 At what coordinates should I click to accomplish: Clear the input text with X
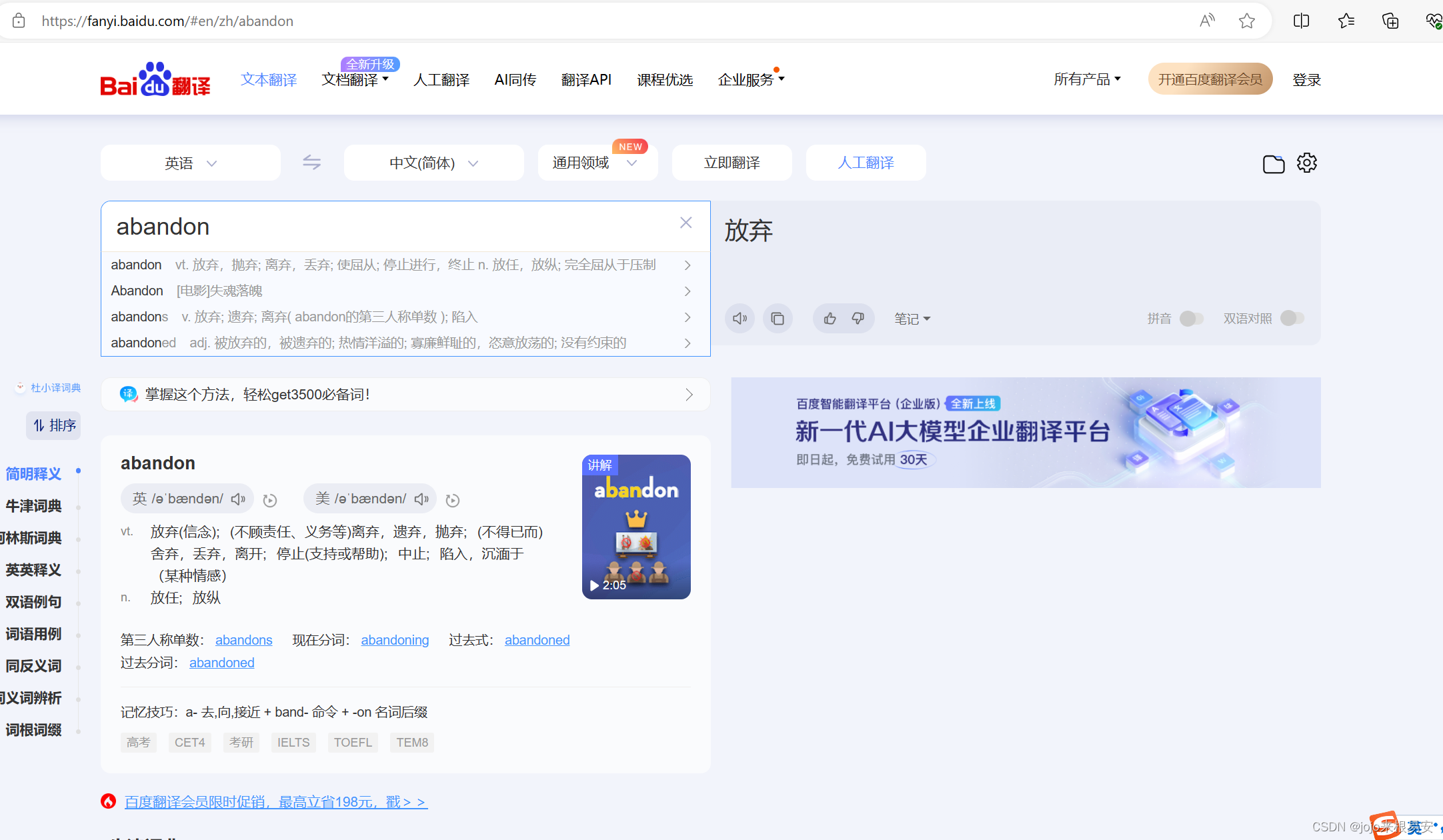pos(685,223)
